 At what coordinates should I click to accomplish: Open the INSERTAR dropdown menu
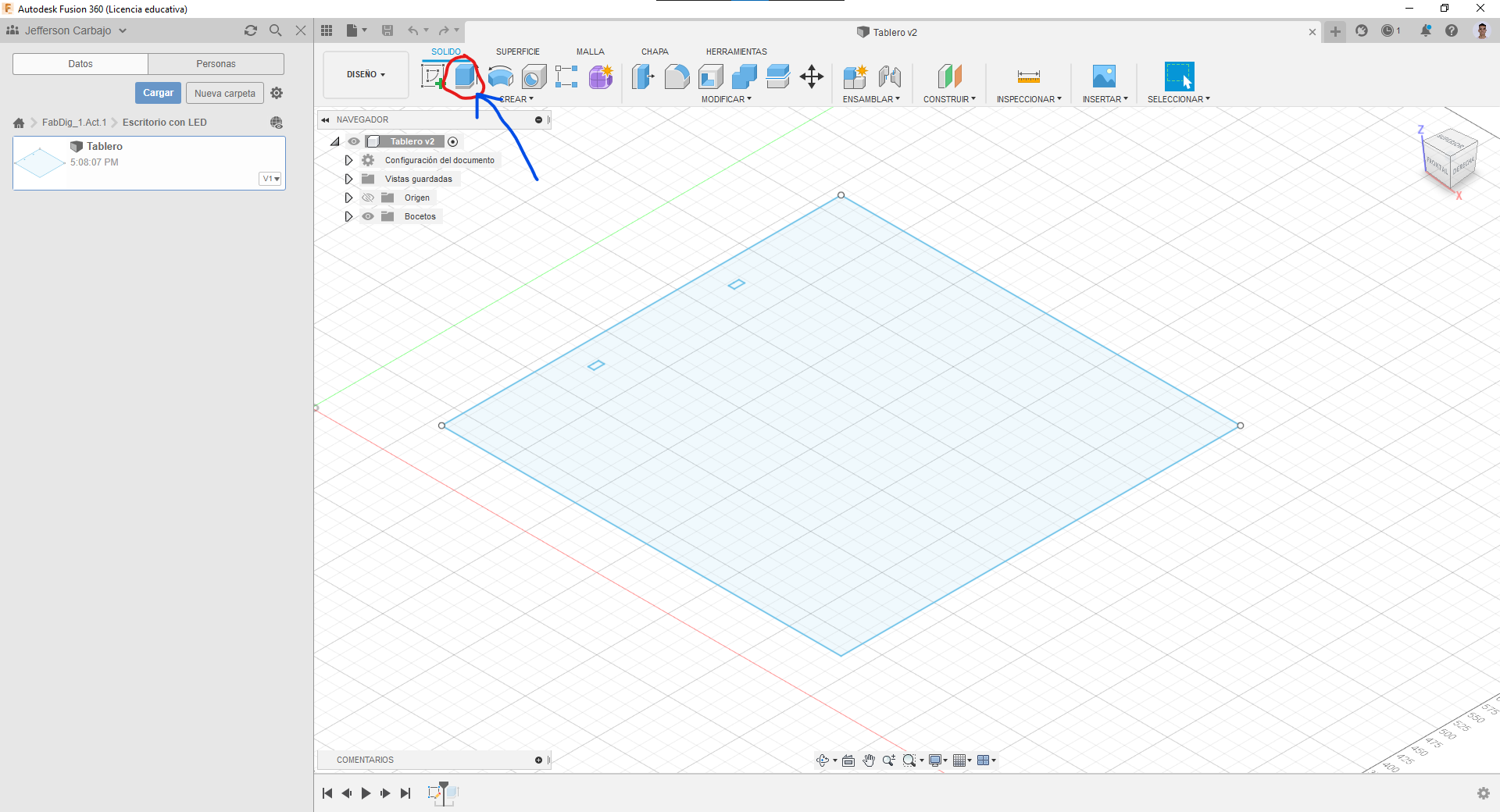pos(1105,99)
